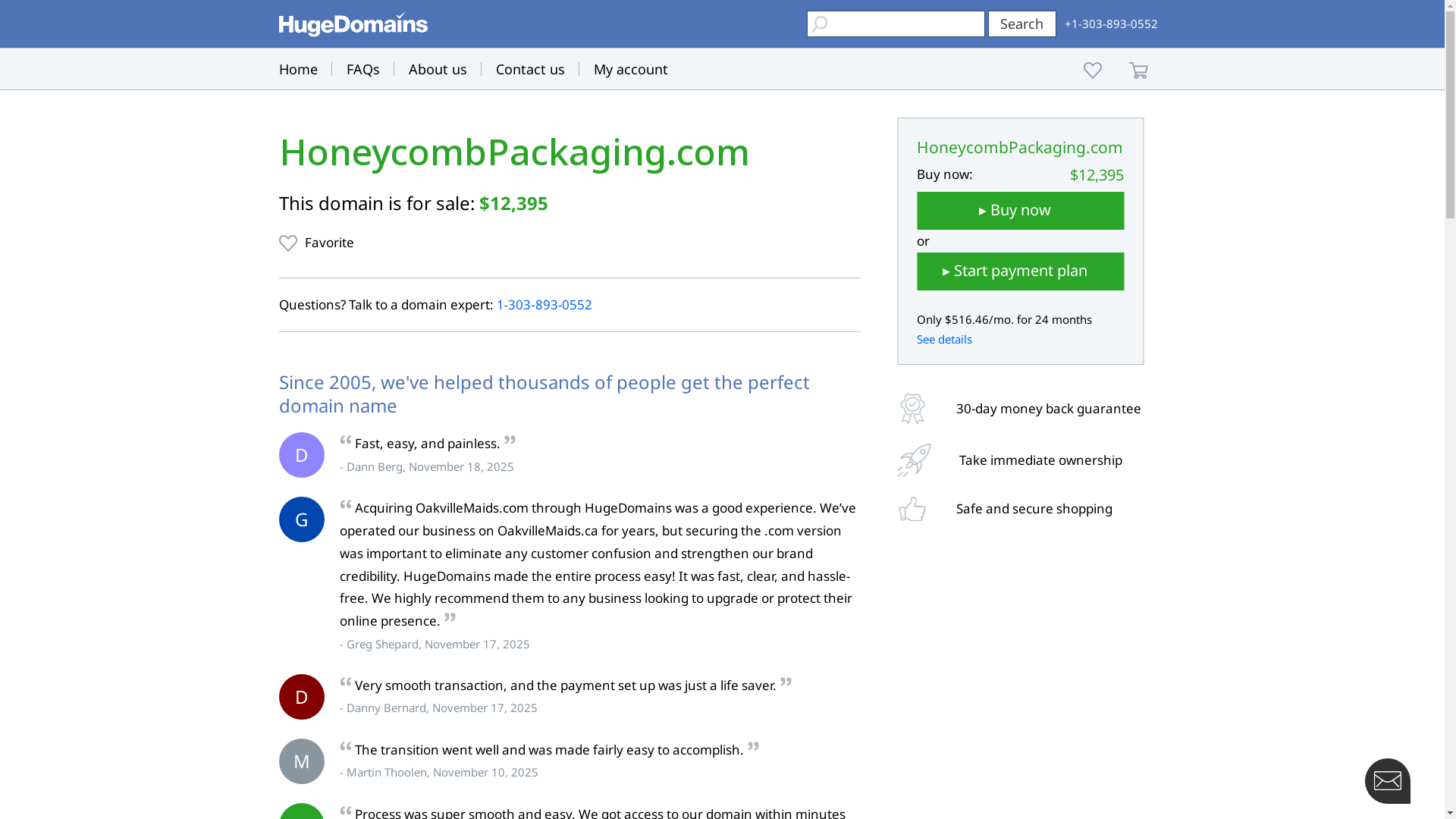This screenshot has width=1456, height=819.
Task: Open the FAQs menu item
Action: click(362, 69)
